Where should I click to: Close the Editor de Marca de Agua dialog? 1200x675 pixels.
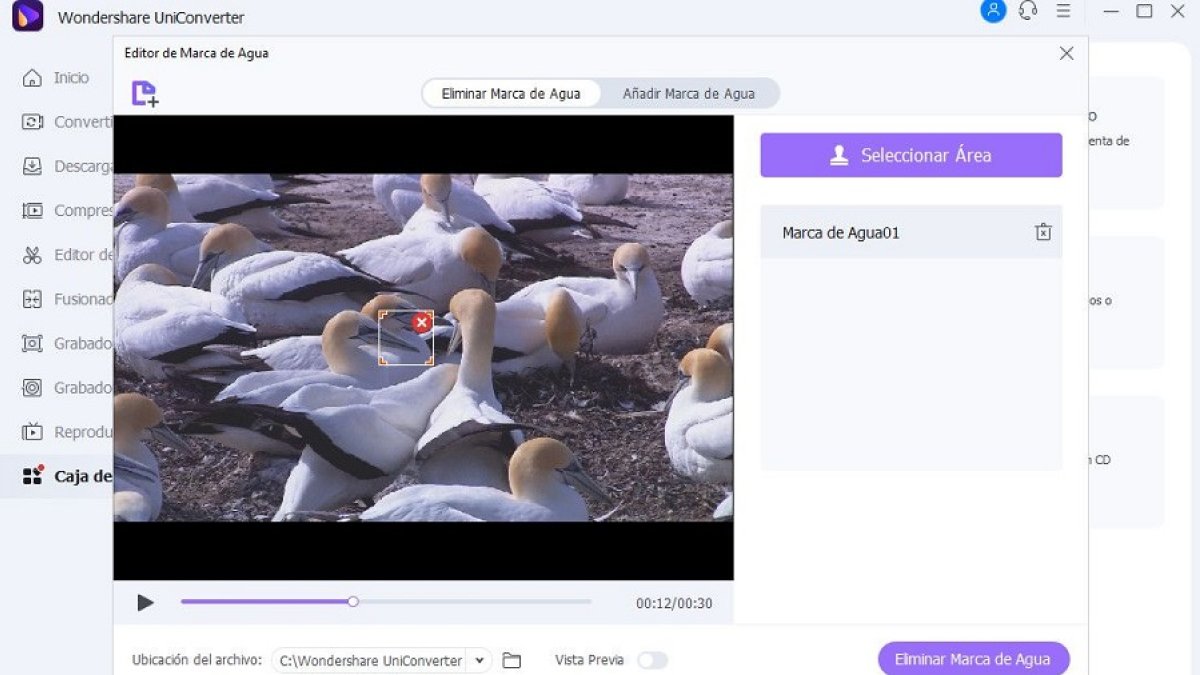point(1066,53)
